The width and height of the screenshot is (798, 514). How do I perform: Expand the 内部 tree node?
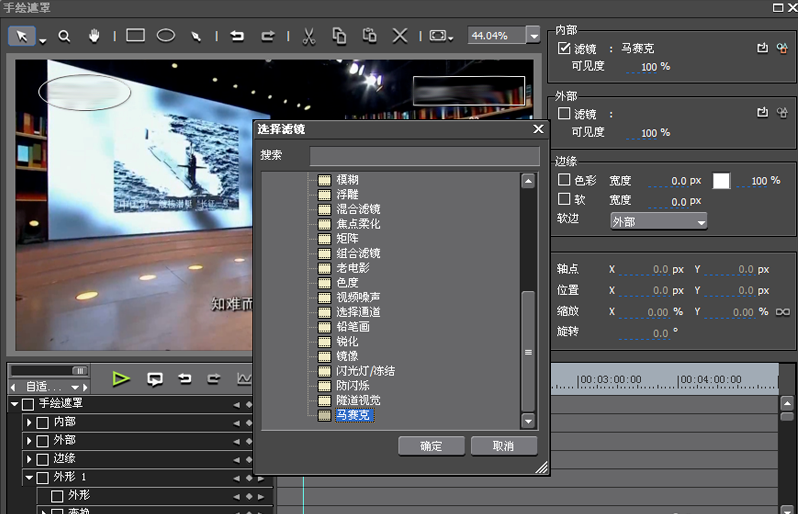30,422
